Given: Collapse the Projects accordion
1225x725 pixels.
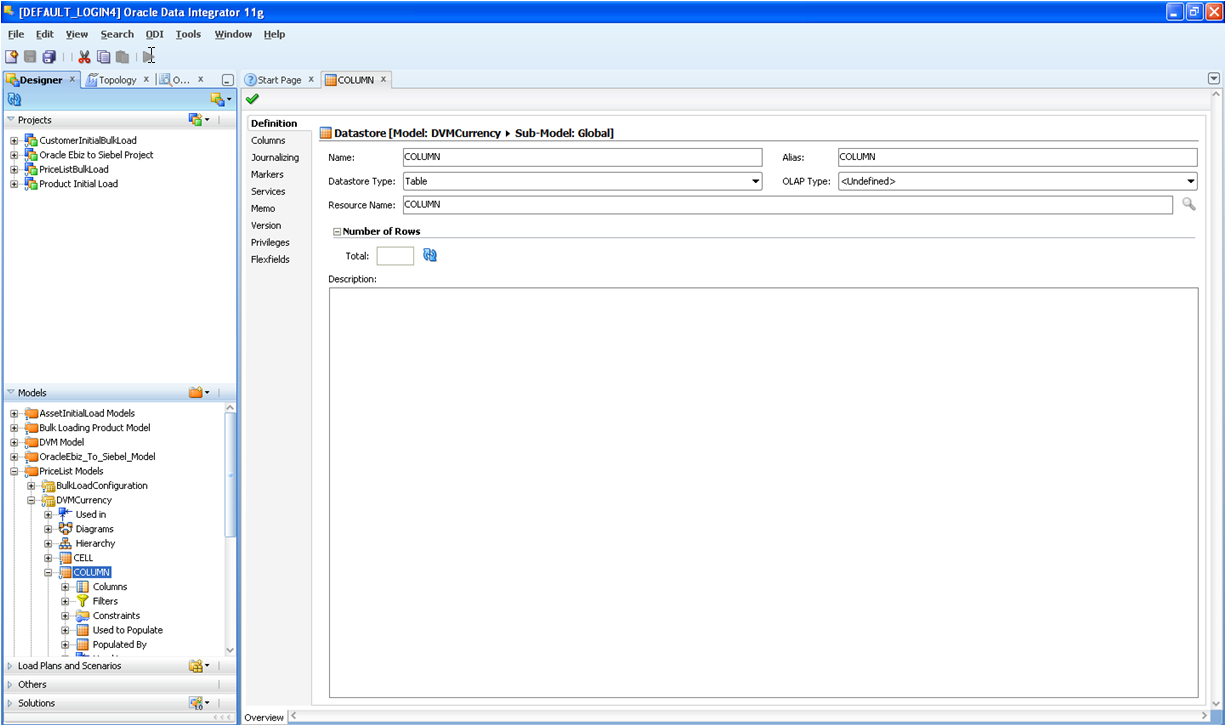Looking at the screenshot, I should (x=11, y=120).
